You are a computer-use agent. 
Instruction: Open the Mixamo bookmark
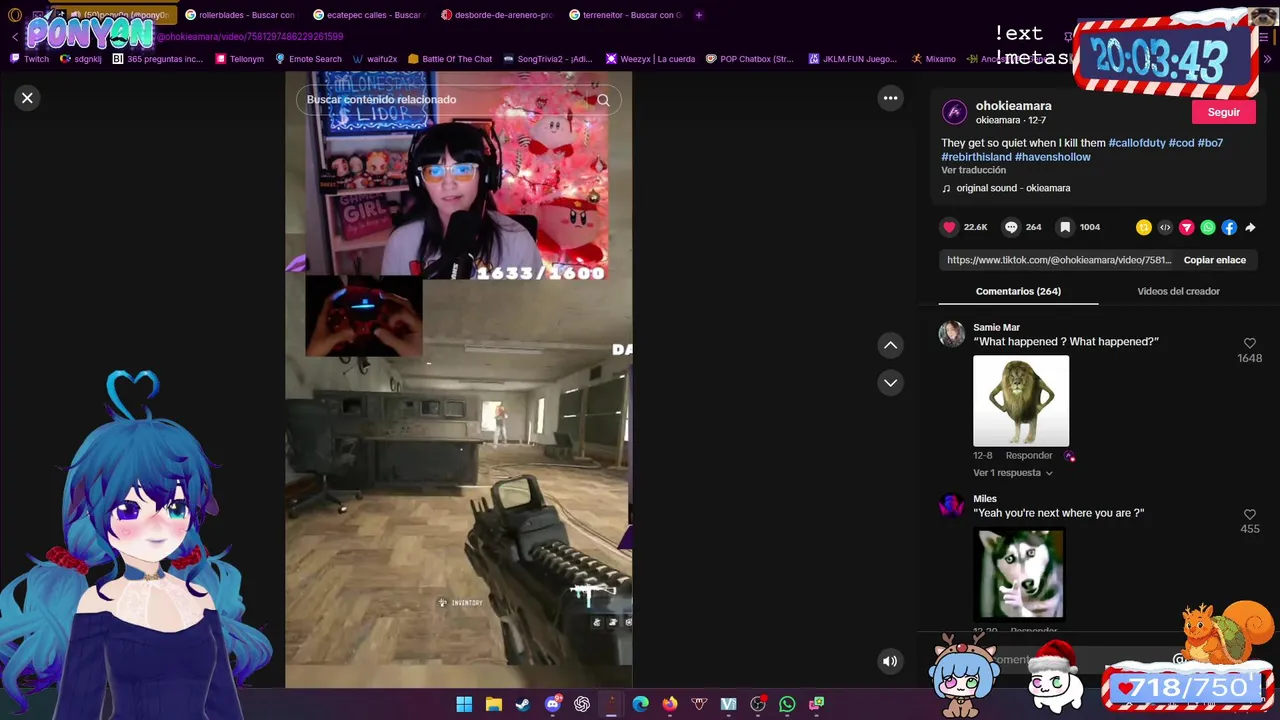[933, 59]
